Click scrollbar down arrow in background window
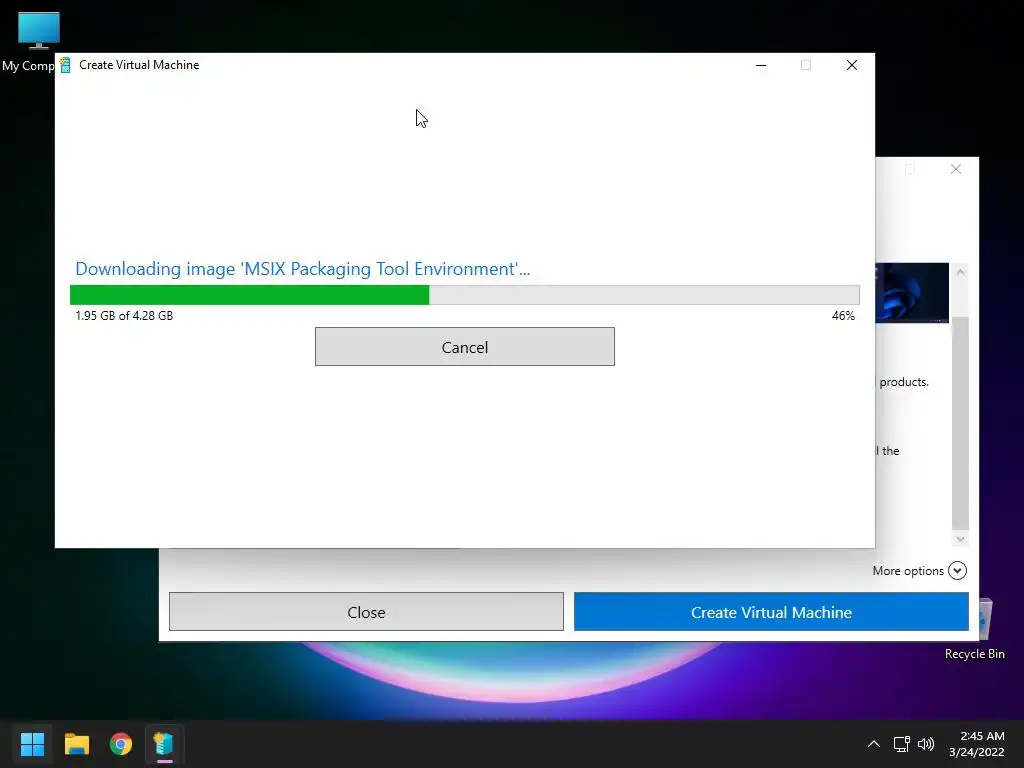This screenshot has width=1024, height=768. [960, 539]
